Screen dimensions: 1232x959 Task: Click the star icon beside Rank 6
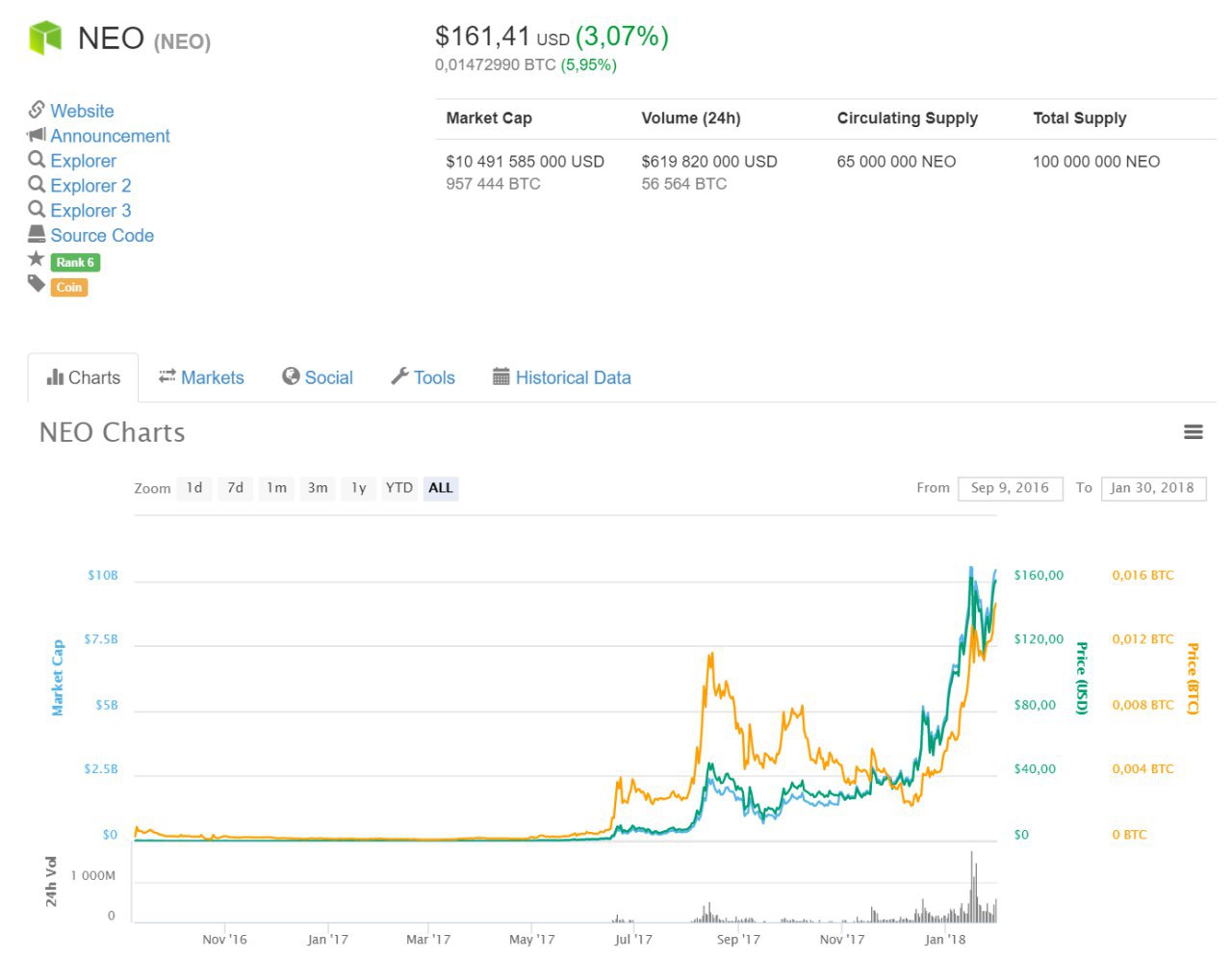[x=37, y=259]
